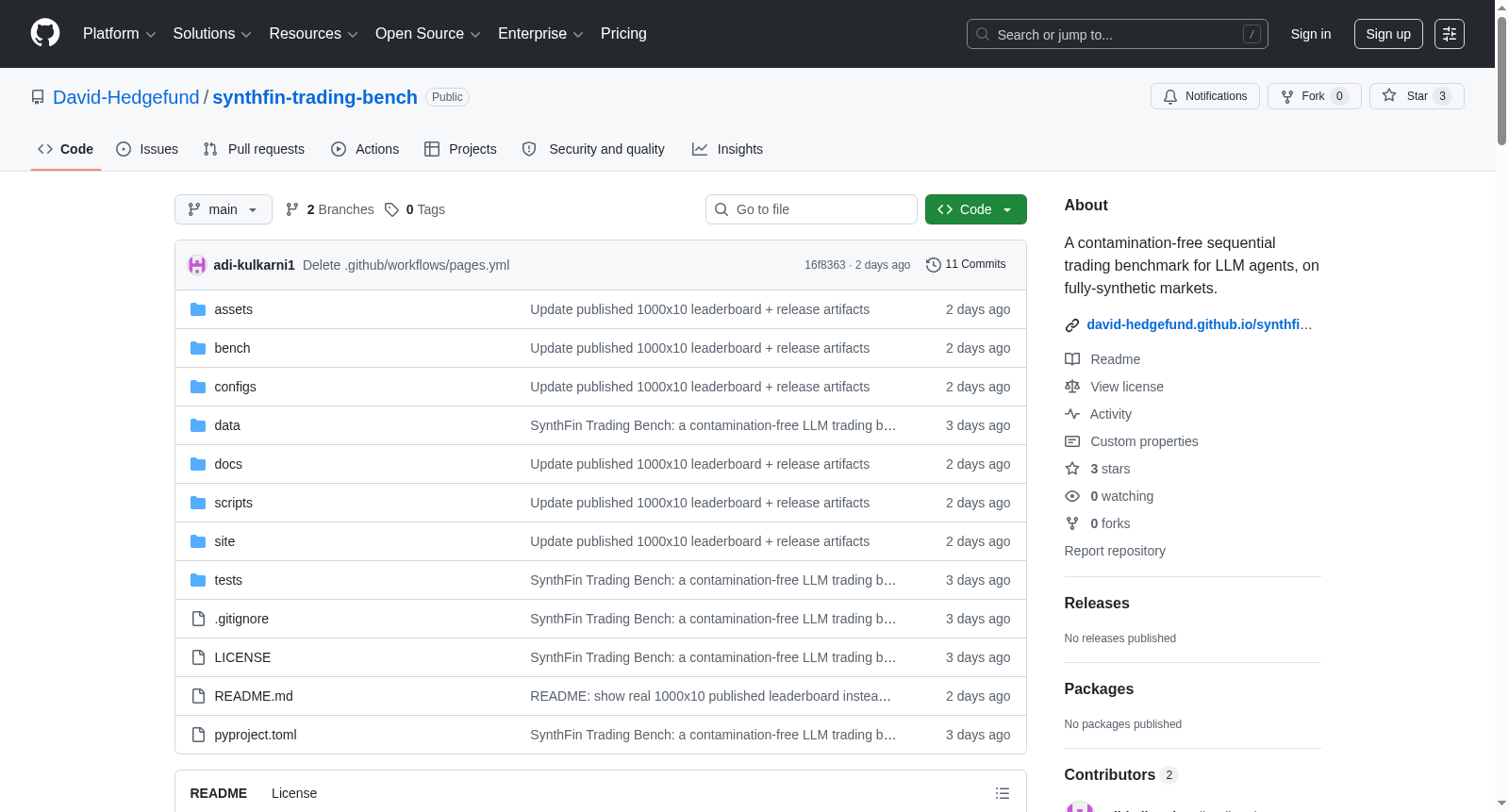This screenshot has width=1509, height=812.
Task: Click the pulse icon beside Activity
Action: (x=1072, y=414)
